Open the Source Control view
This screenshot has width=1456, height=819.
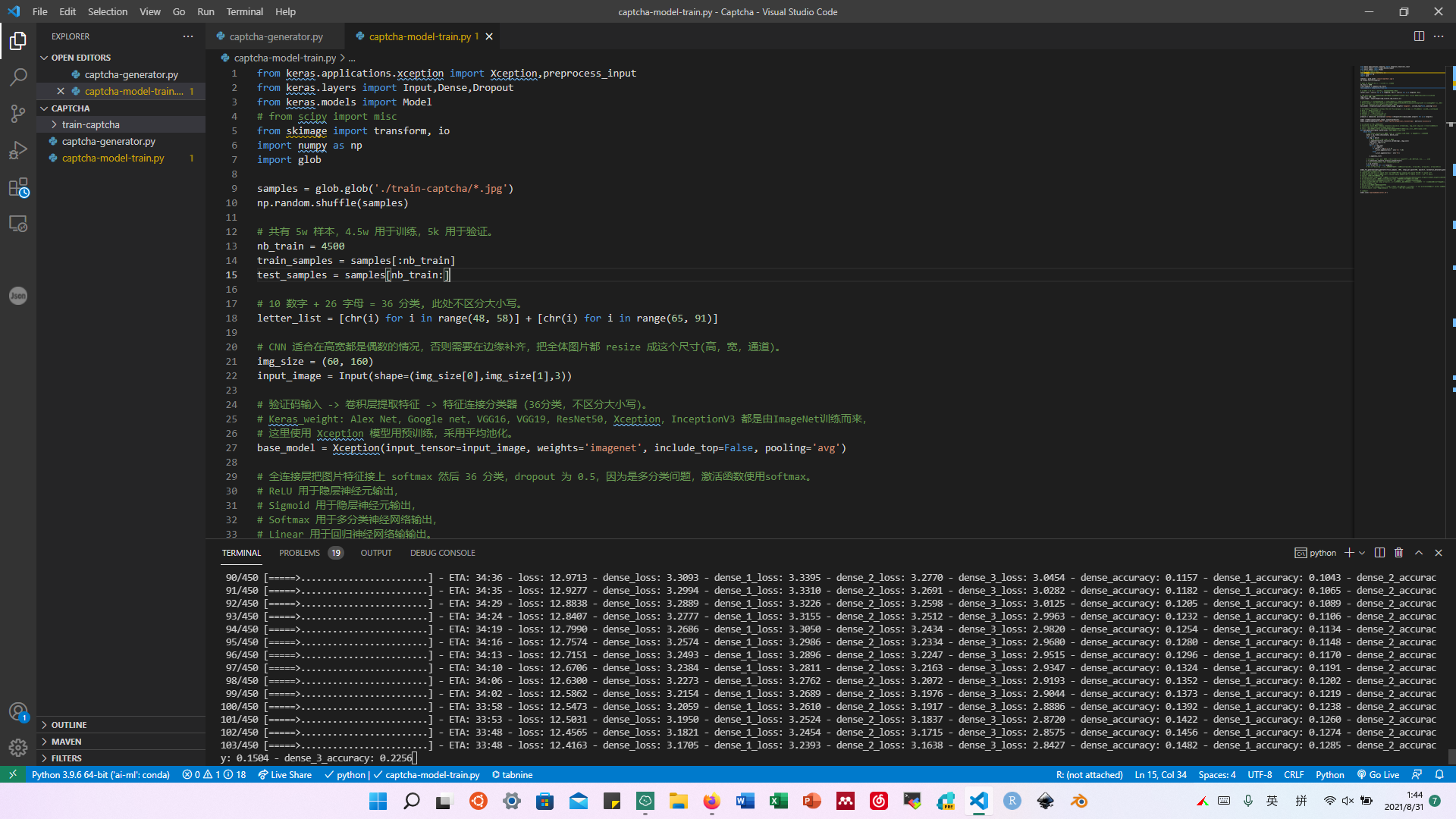(x=18, y=114)
